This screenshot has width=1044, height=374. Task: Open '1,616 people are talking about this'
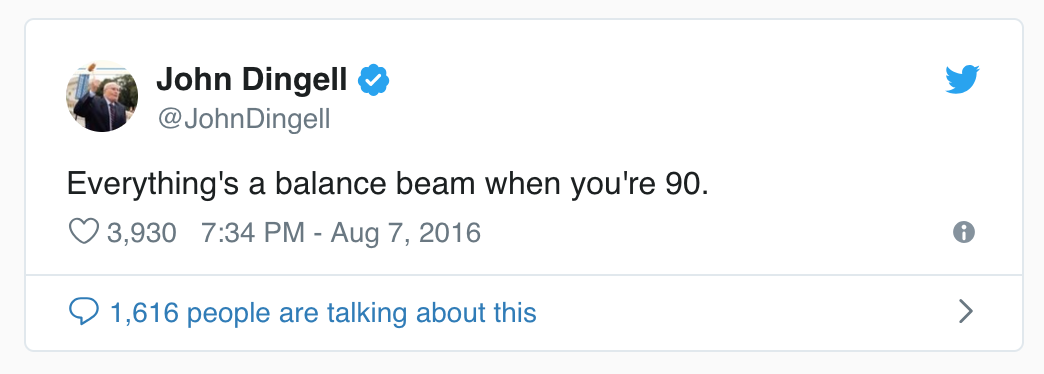point(323,313)
